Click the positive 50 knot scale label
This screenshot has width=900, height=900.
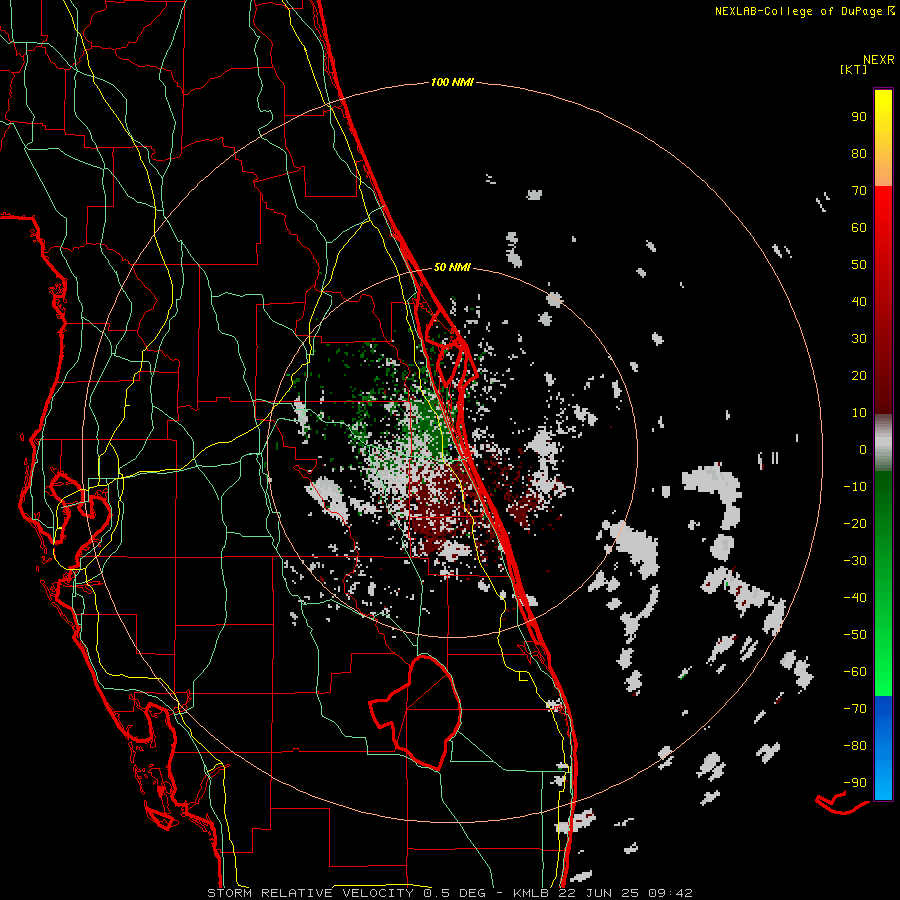point(859,265)
